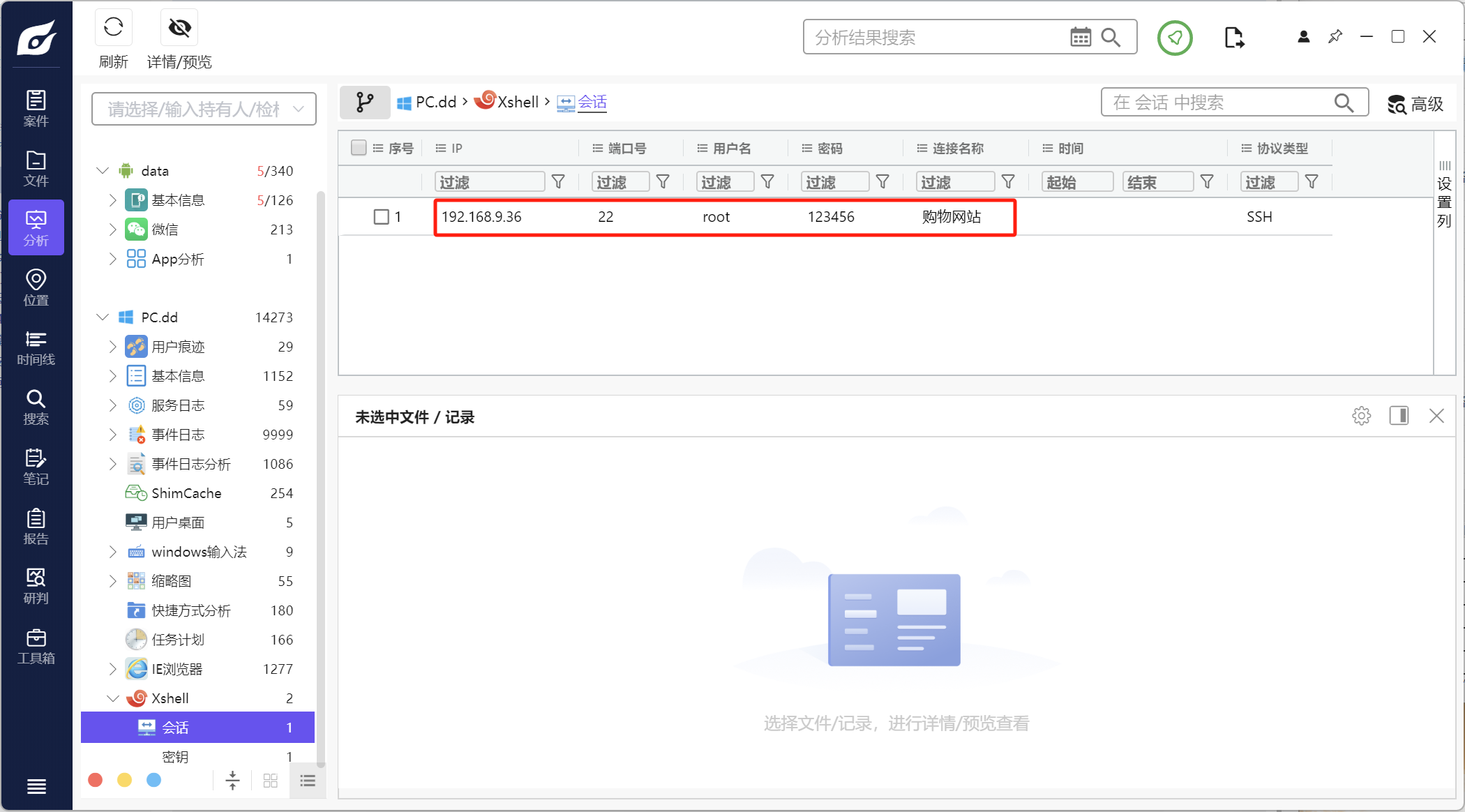The width and height of the screenshot is (1465, 812).
Task: Click the calendar icon in search box
Action: click(1080, 38)
